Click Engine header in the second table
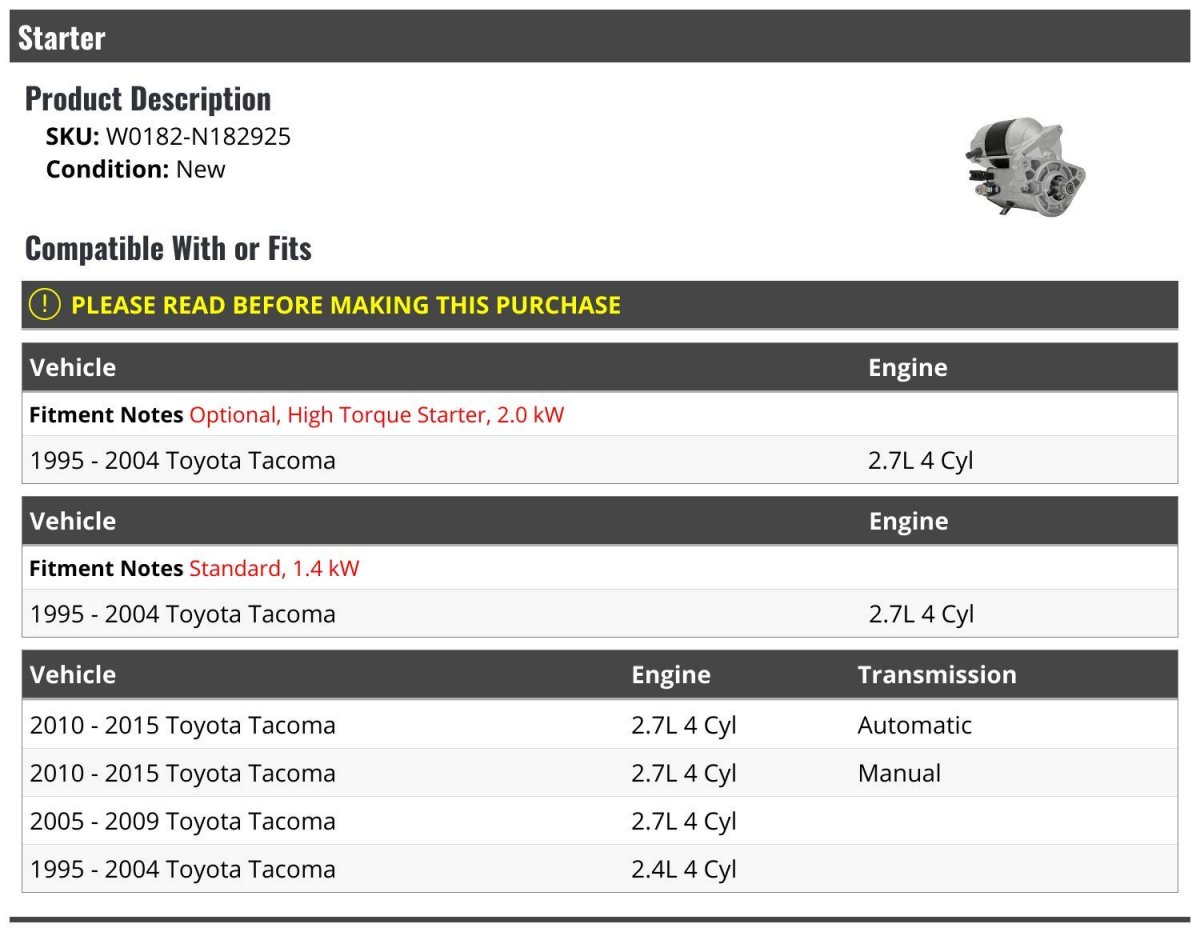 [908, 521]
